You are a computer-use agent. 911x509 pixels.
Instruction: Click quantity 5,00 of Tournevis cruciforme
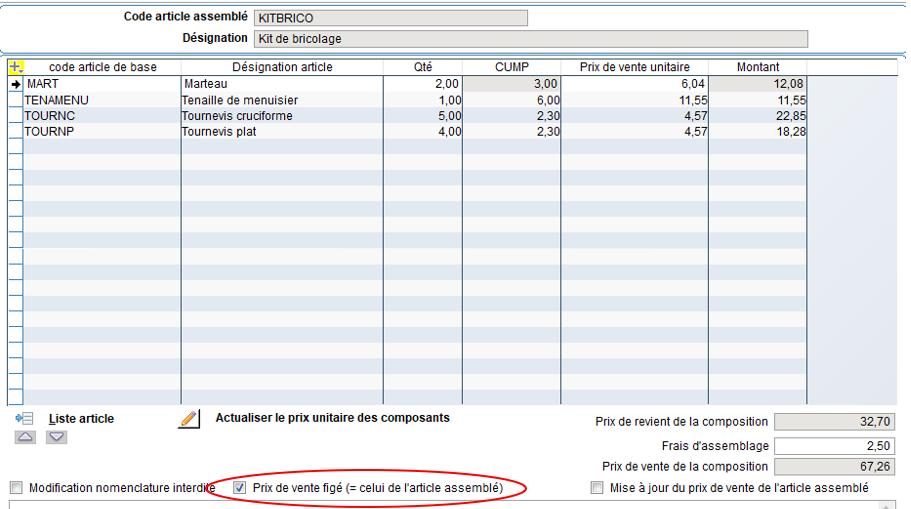423,116
